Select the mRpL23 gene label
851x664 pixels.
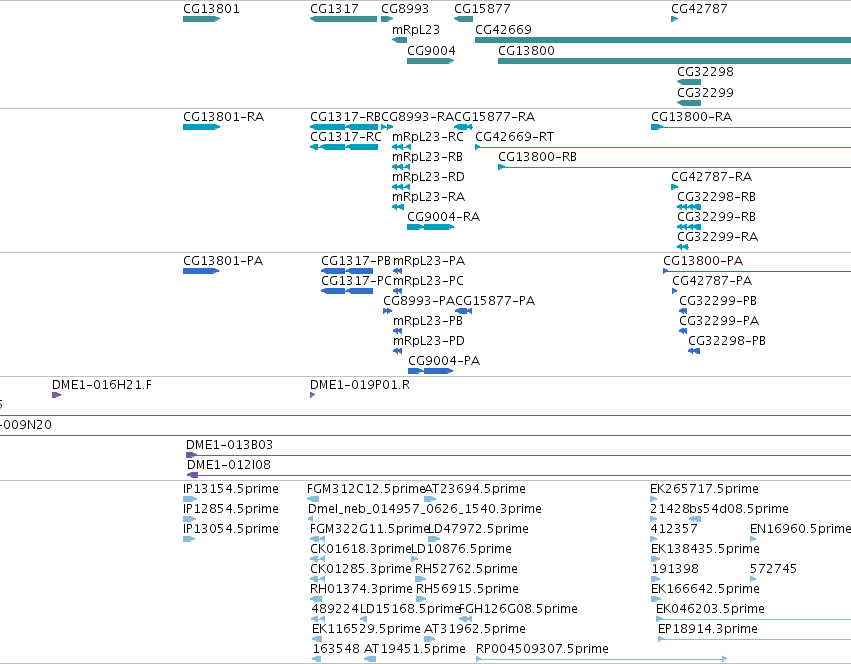coord(416,30)
